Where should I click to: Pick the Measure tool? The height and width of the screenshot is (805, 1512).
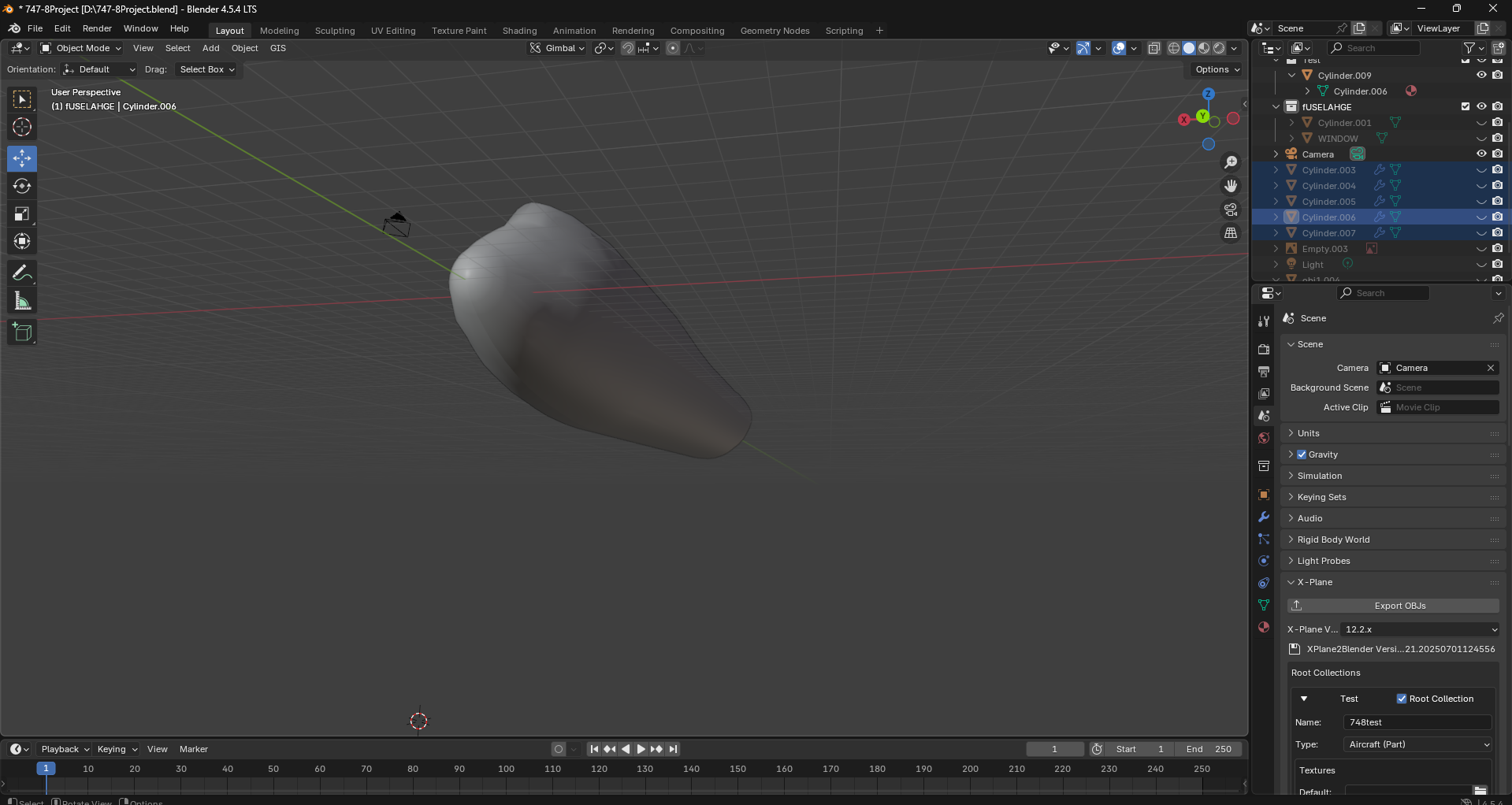(22, 301)
